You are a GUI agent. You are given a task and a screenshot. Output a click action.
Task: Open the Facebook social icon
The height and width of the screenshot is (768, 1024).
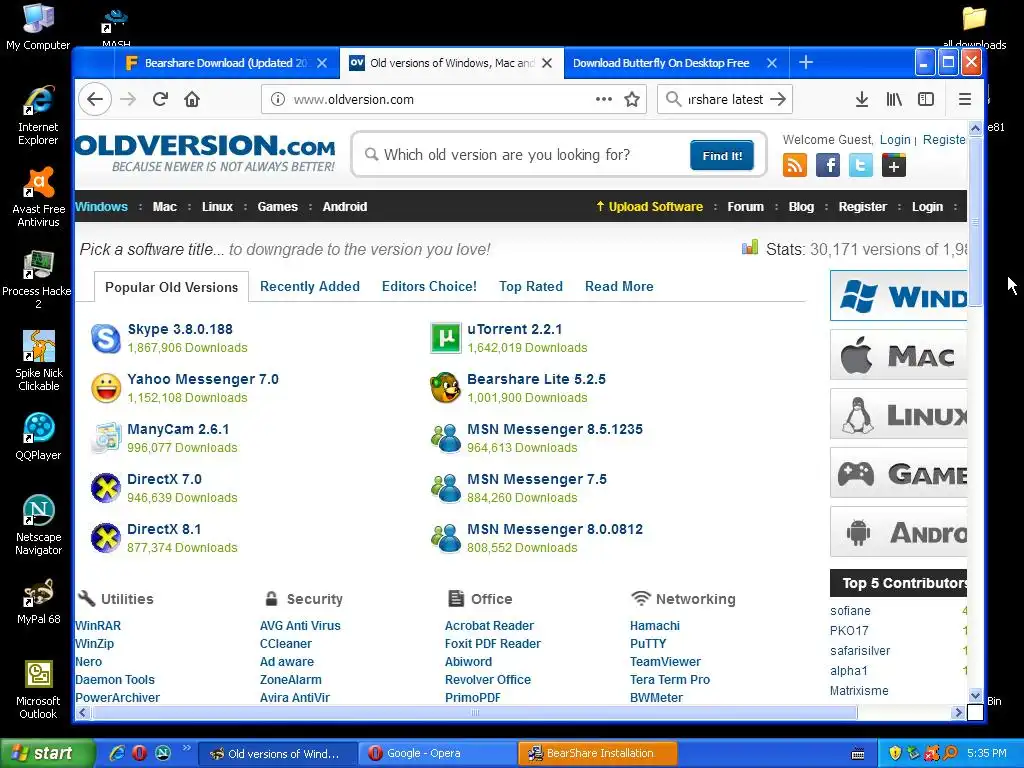pyautogui.click(x=828, y=165)
